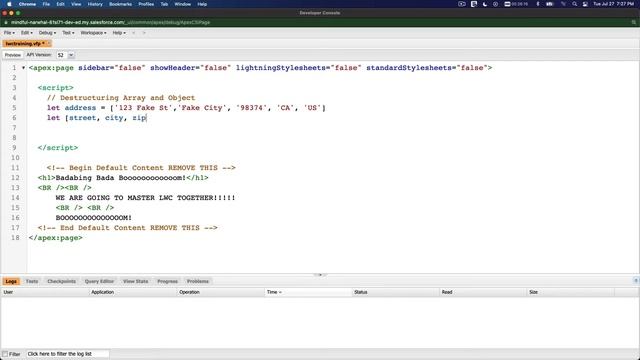
Task: Open the macOS View menu
Action: pos(76,4)
